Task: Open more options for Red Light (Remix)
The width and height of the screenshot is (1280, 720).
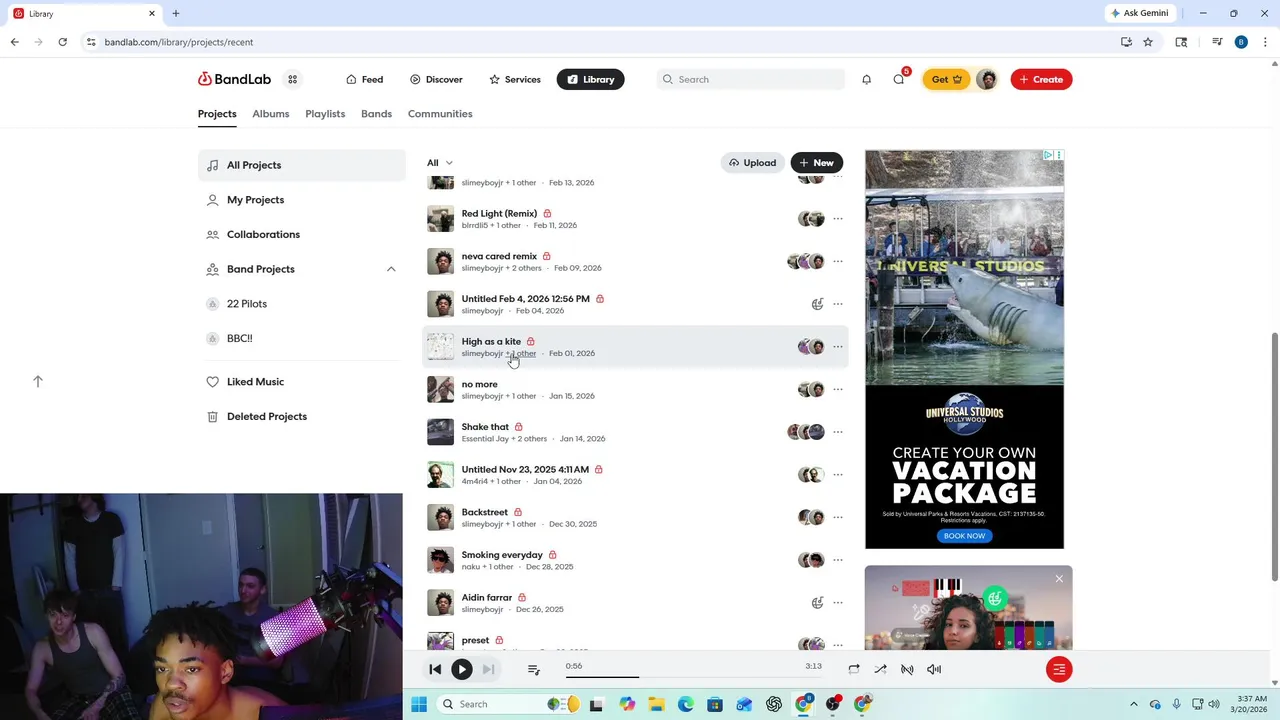Action: tap(838, 219)
